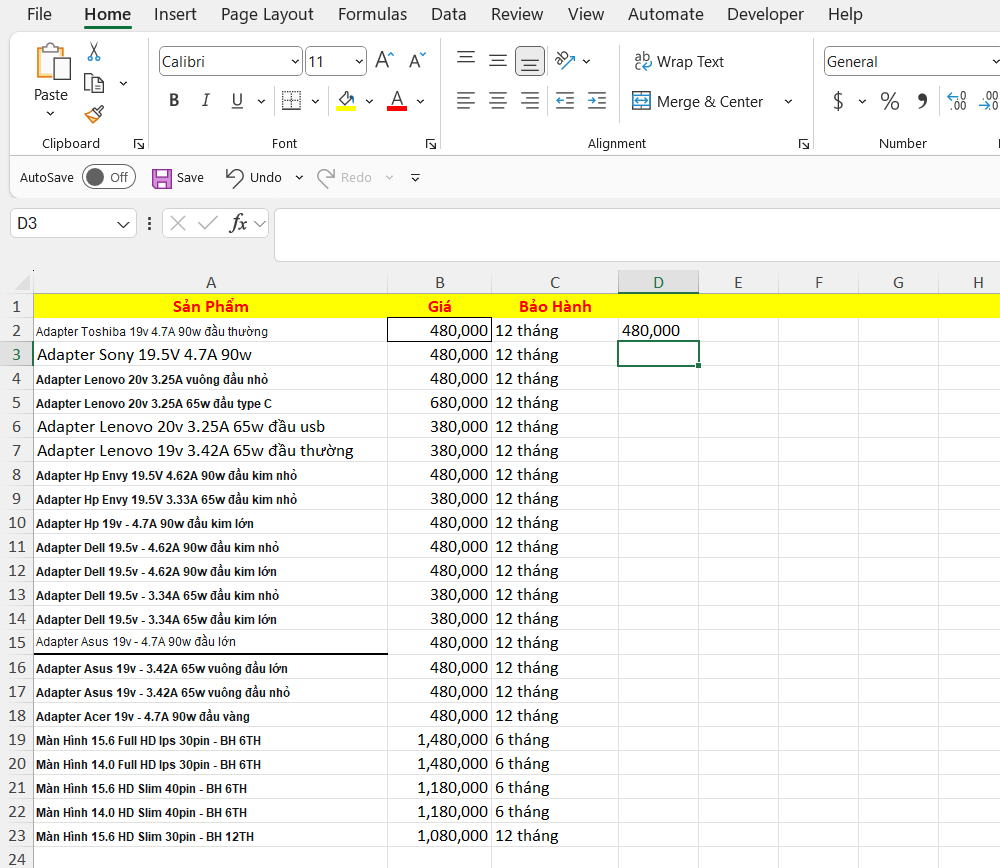The height and width of the screenshot is (868, 1000).
Task: Apply Italic formatting
Action: coord(206,101)
